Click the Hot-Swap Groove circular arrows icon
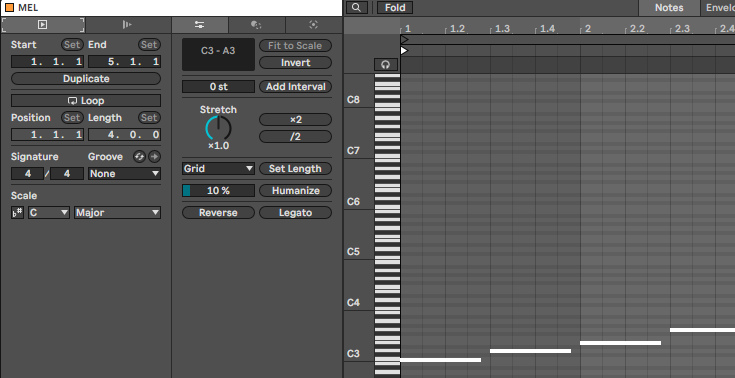This screenshot has width=735, height=378. (x=139, y=157)
